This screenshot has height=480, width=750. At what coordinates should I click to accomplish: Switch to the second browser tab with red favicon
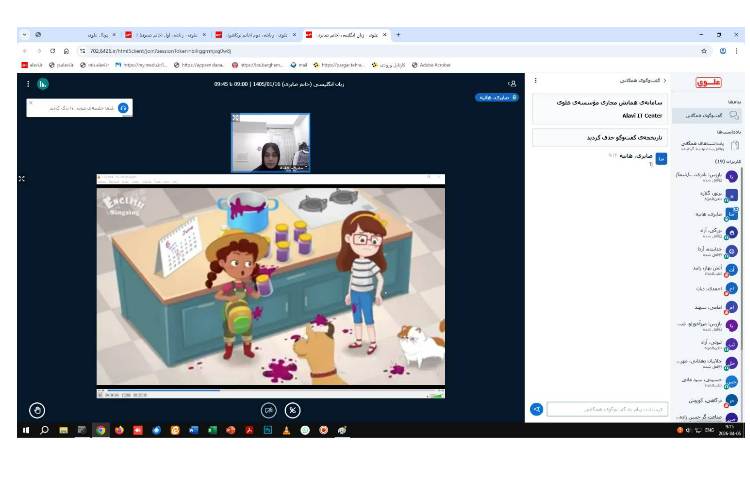pyautogui.click(x=166, y=35)
